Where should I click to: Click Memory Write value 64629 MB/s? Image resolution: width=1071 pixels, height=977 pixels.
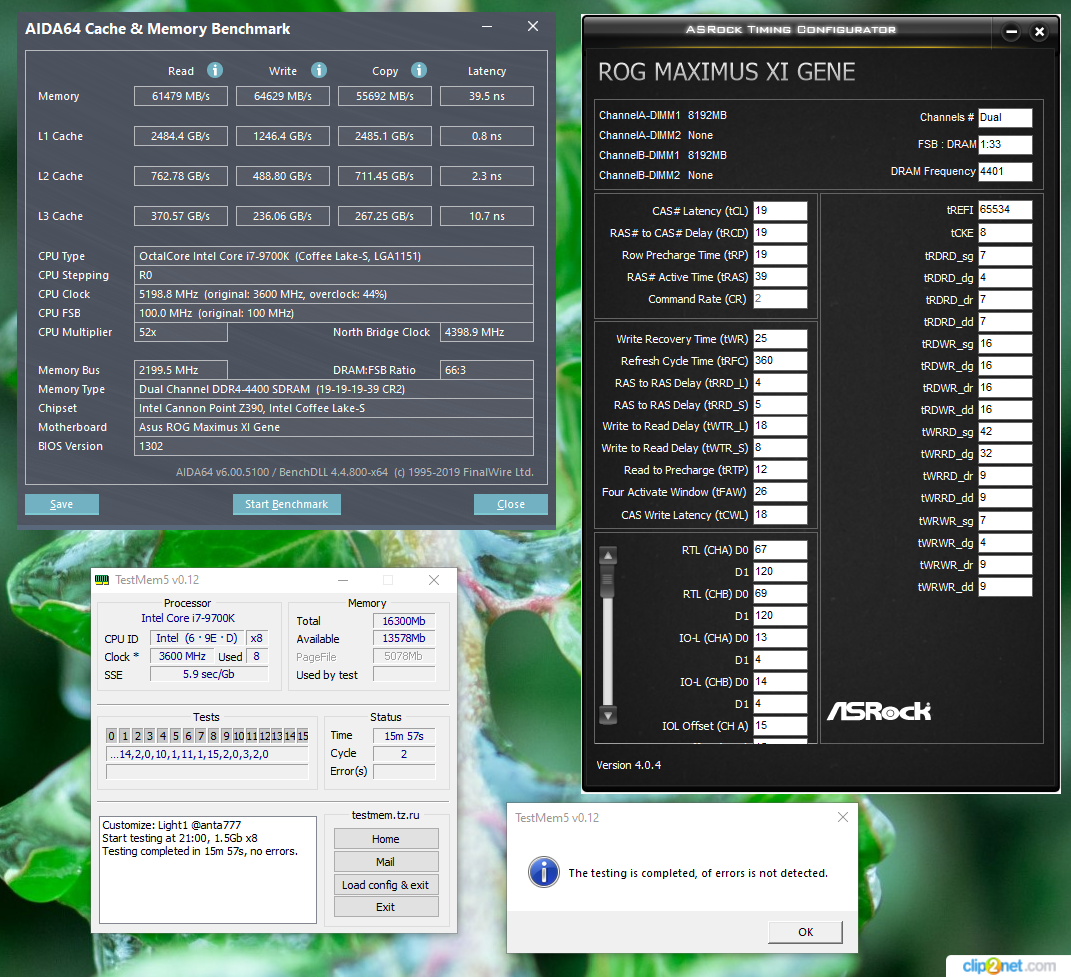click(x=283, y=96)
